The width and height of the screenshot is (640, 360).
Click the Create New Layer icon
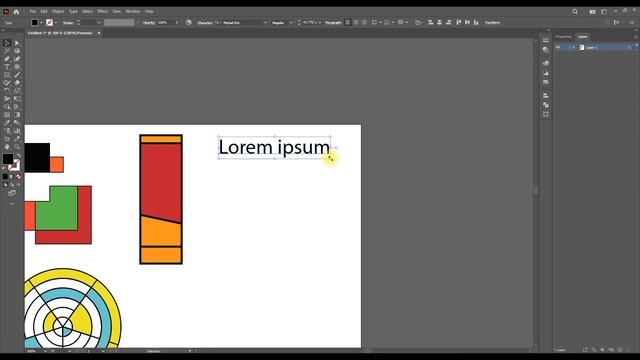point(620,350)
